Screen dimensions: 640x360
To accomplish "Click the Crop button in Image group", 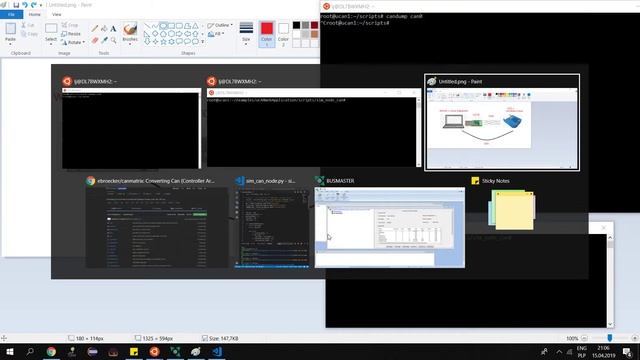I will point(70,25).
